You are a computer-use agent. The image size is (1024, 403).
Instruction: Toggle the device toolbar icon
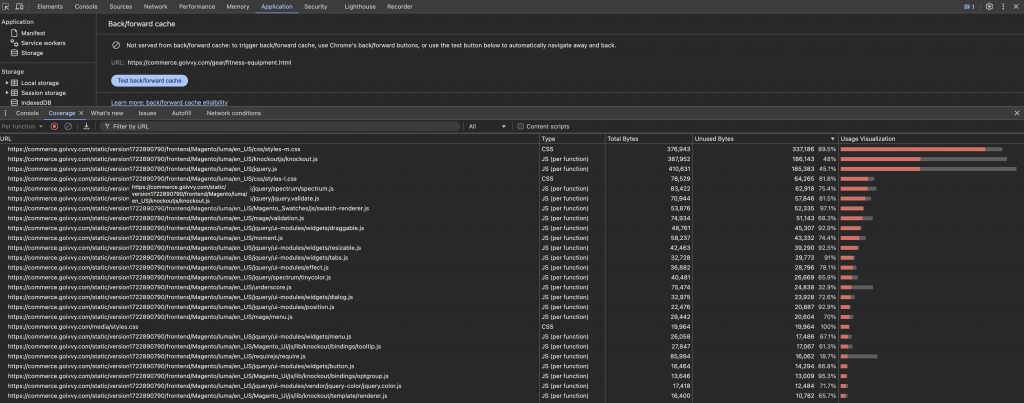point(20,6)
